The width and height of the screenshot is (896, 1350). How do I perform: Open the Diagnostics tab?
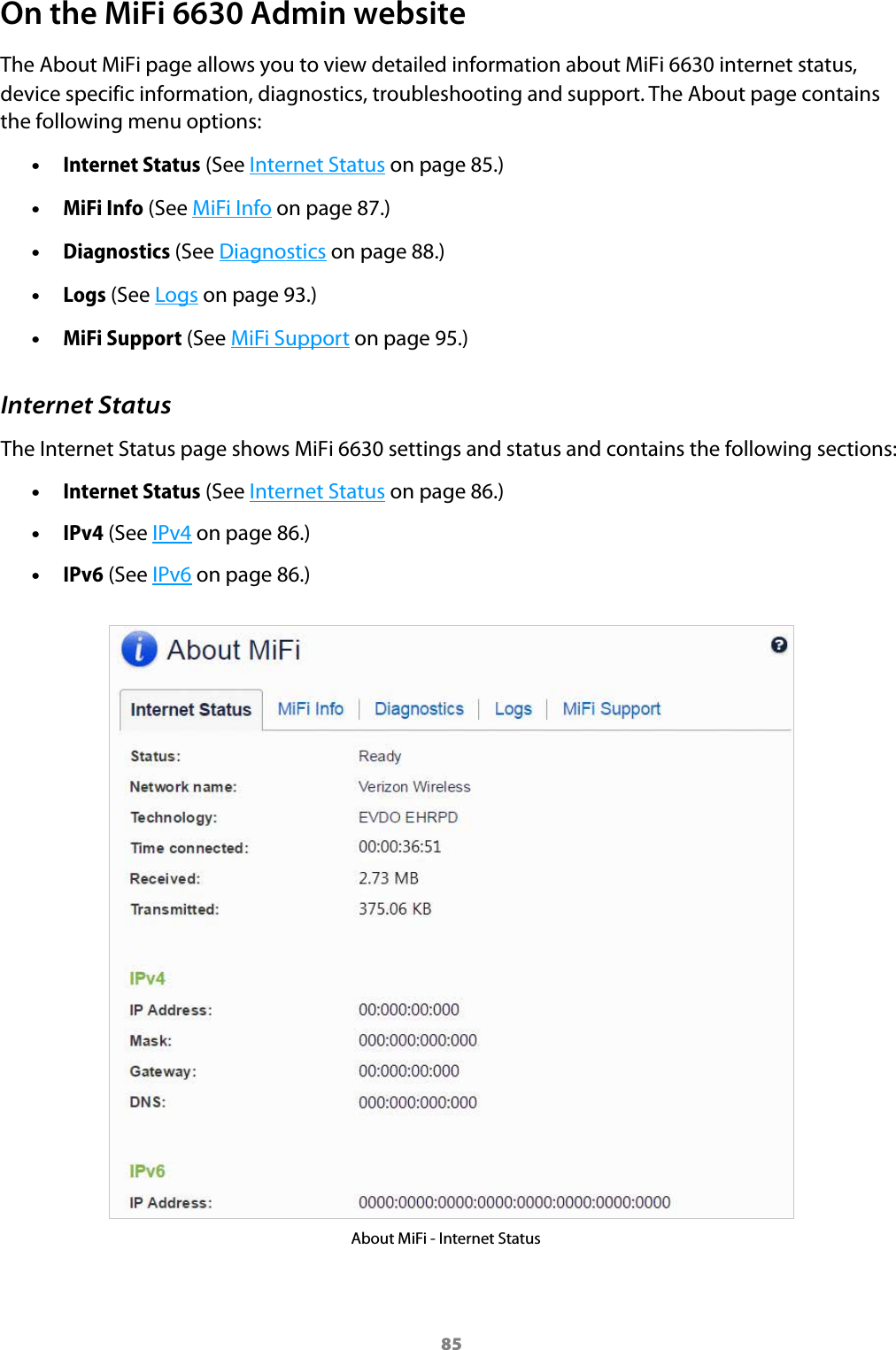(420, 708)
